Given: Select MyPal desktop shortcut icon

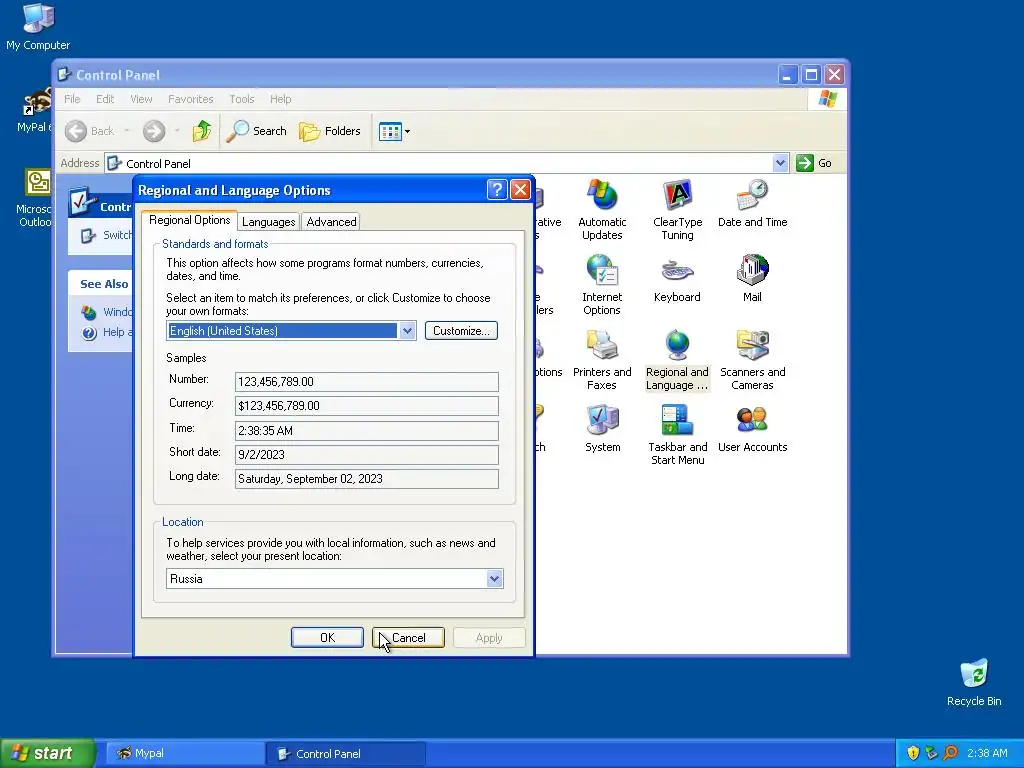Looking at the screenshot, I should click(x=34, y=110).
